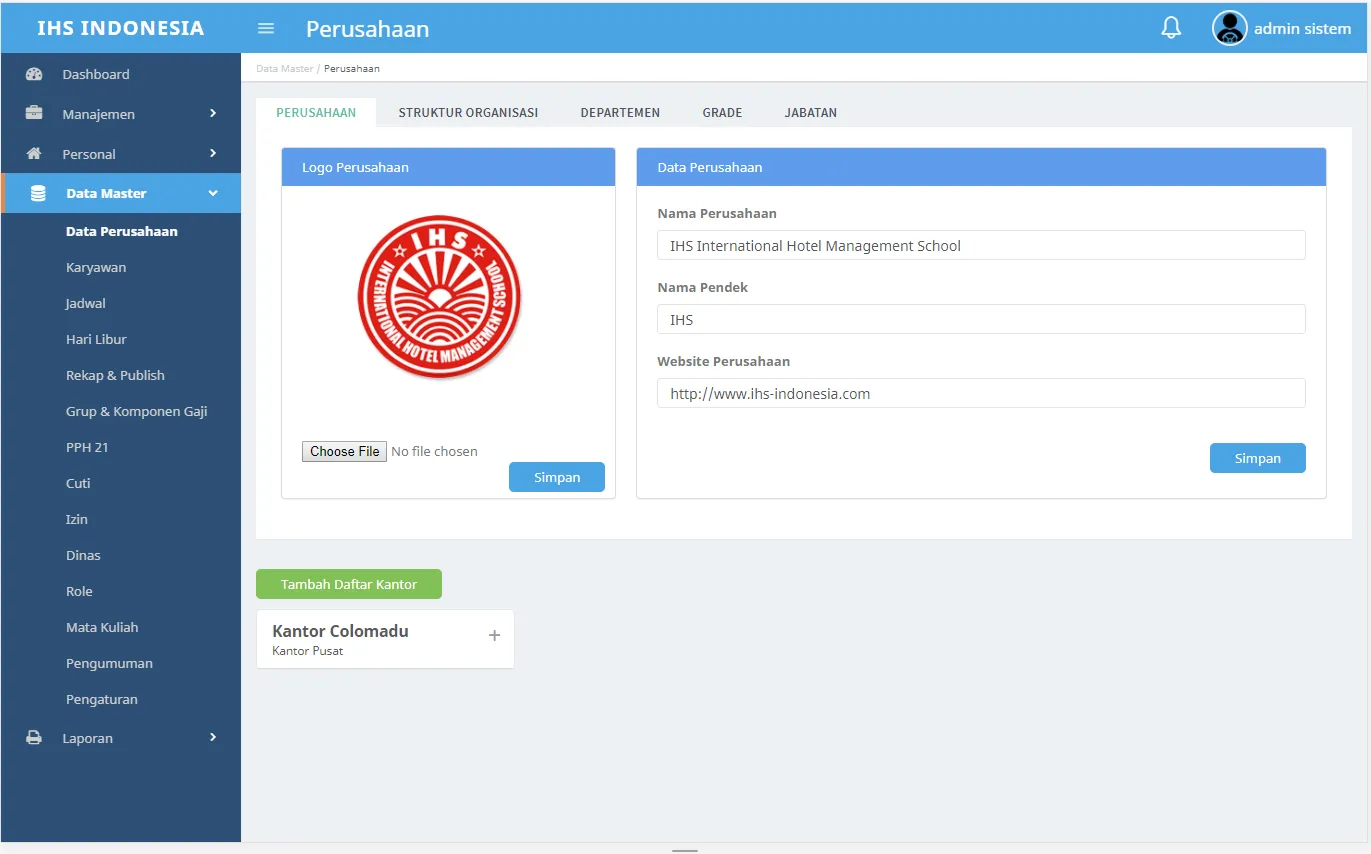Expand the Laporan menu chevron
The width and height of the screenshot is (1371, 854).
pyautogui.click(x=213, y=737)
